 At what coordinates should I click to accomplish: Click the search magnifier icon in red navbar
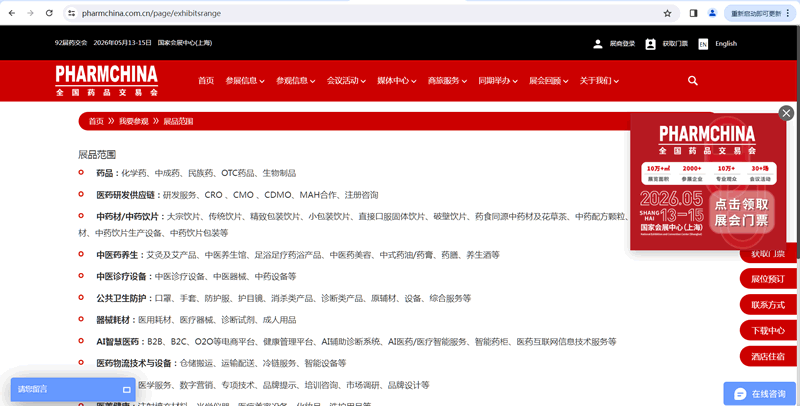coord(693,81)
